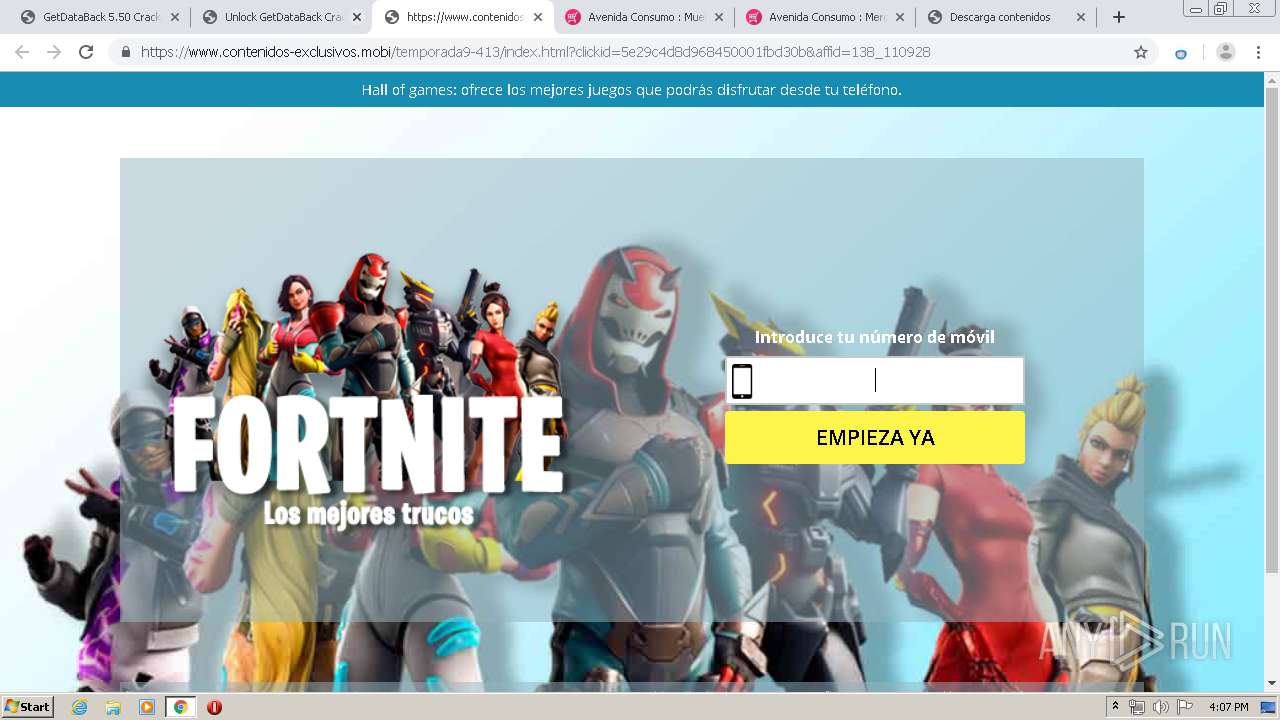This screenshot has width=1280, height=720.
Task: Open the red Opera taskbar icon
Action: pos(214,707)
